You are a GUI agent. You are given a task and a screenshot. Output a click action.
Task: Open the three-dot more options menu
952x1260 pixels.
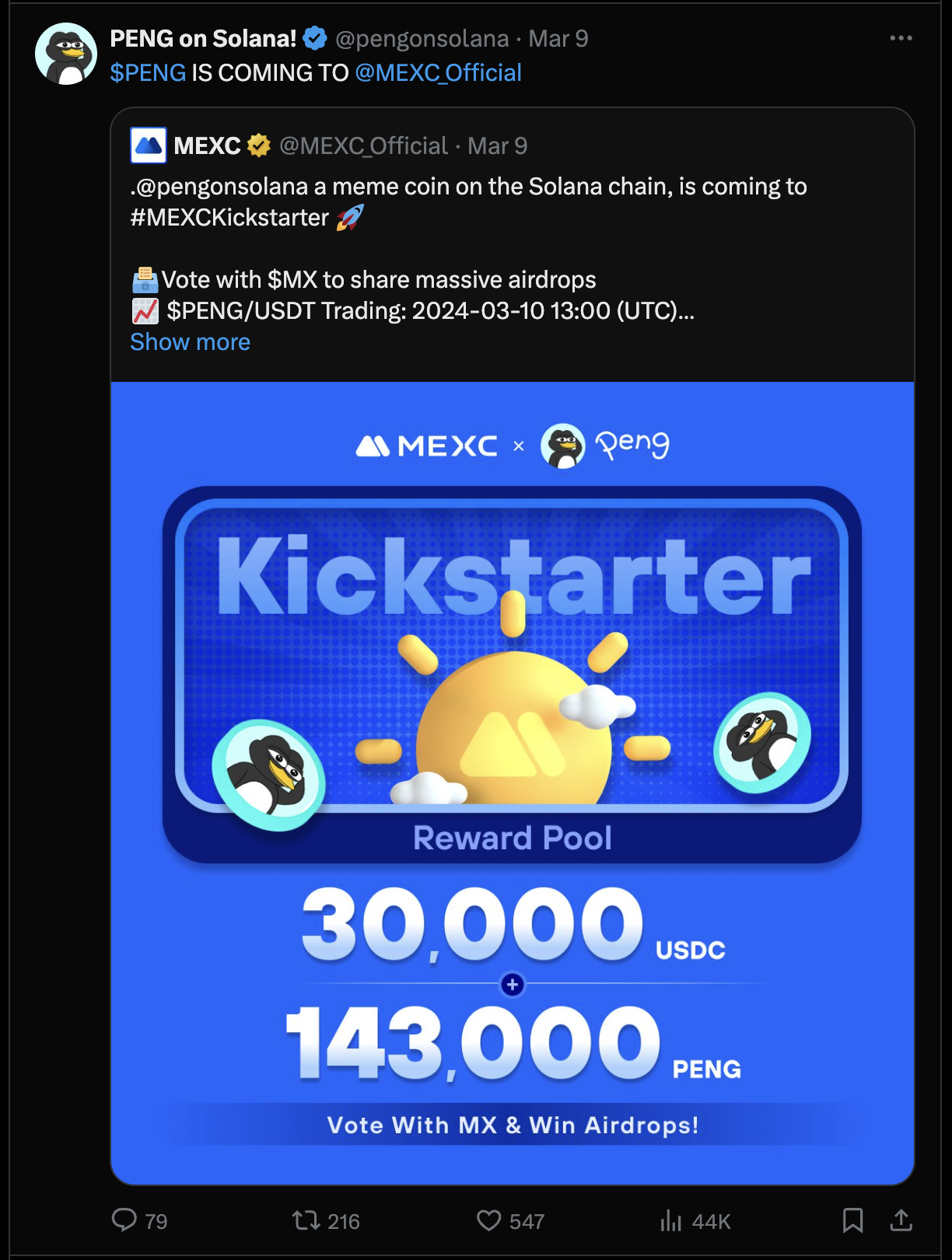(901, 38)
